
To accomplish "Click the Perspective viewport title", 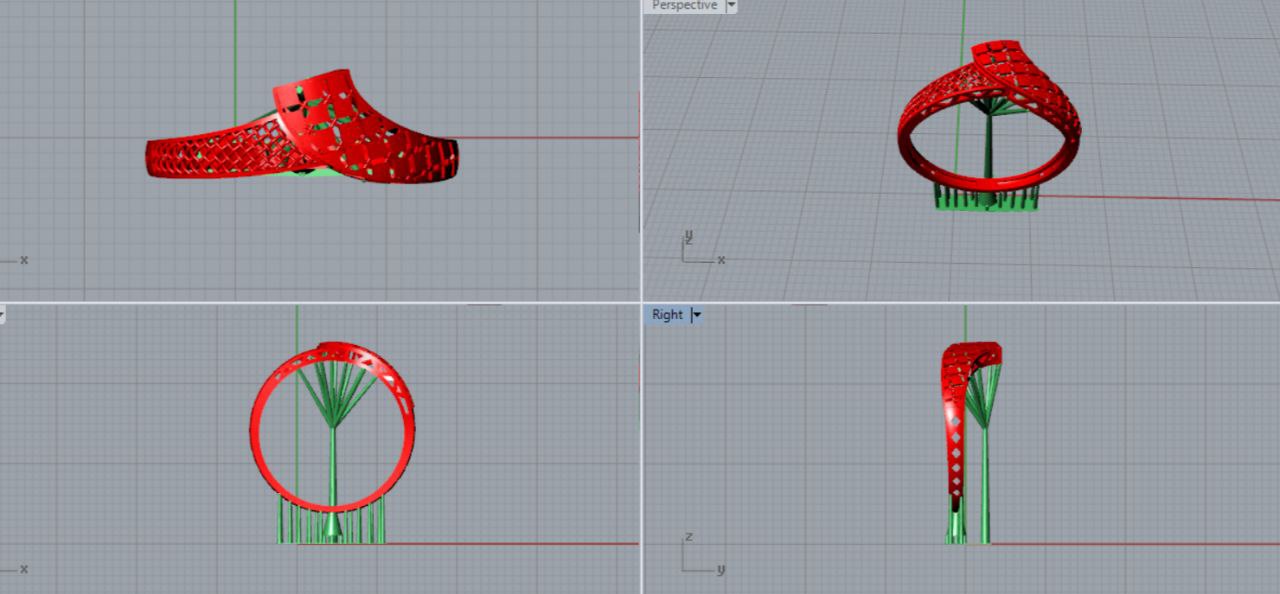I will click(x=684, y=6).
